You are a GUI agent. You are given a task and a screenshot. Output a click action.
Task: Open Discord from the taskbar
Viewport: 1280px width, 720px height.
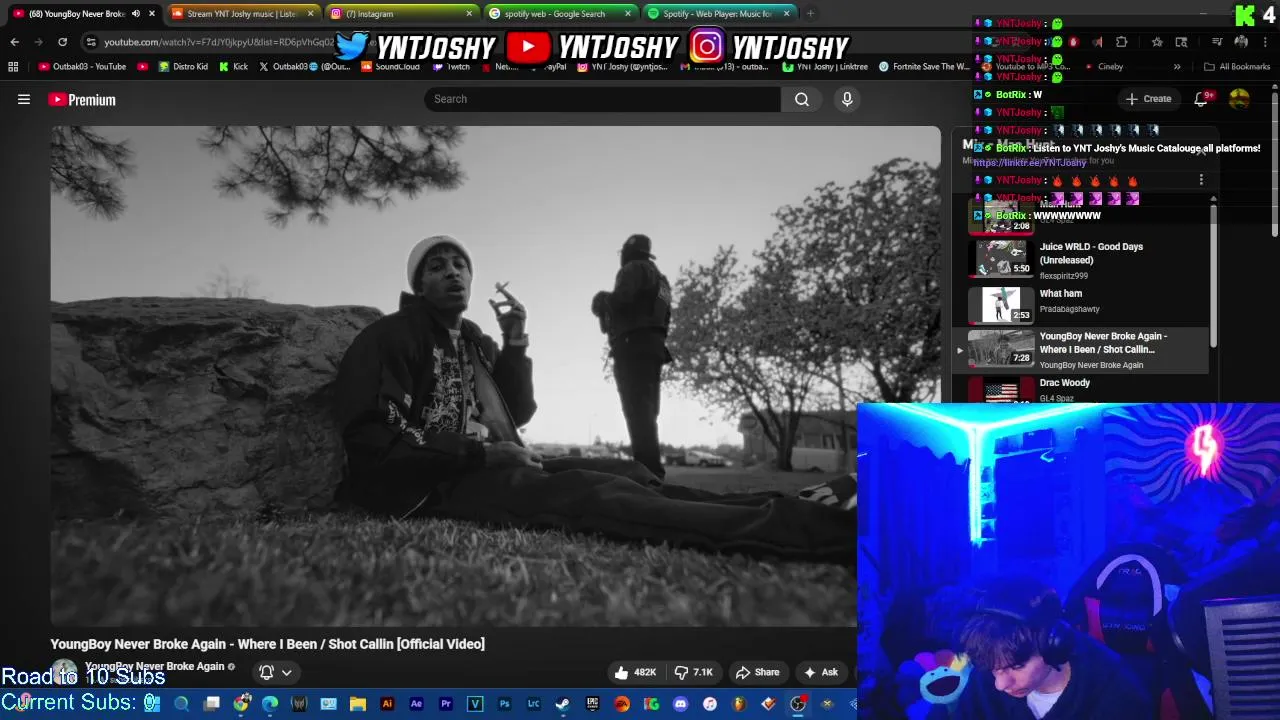coord(681,704)
